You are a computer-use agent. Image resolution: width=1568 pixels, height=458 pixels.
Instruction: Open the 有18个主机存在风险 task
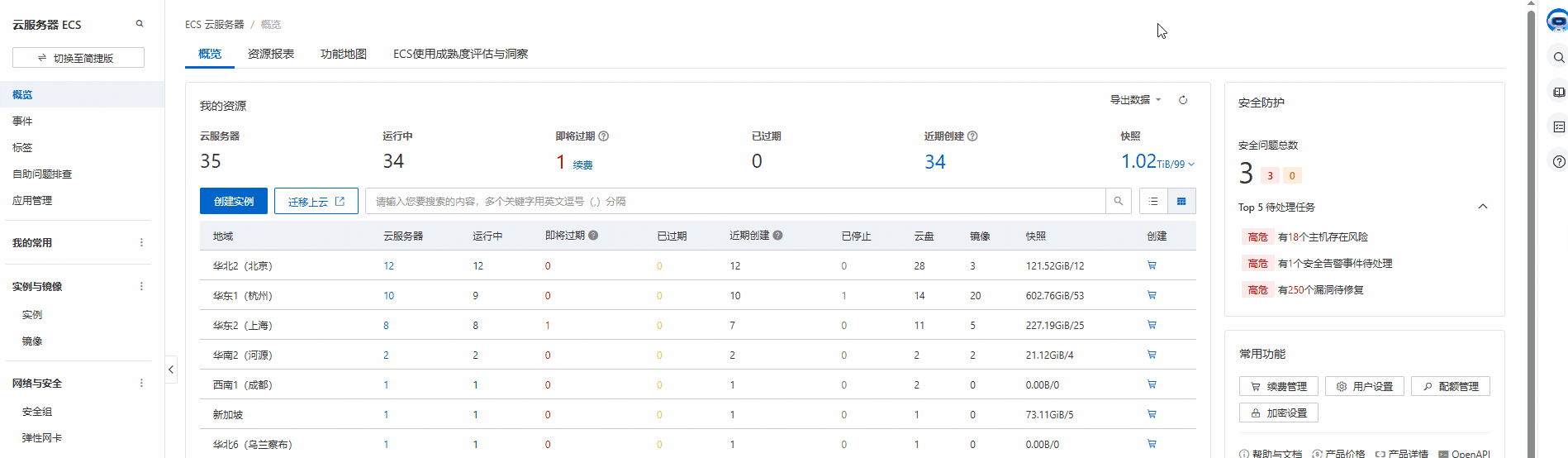[1323, 236]
